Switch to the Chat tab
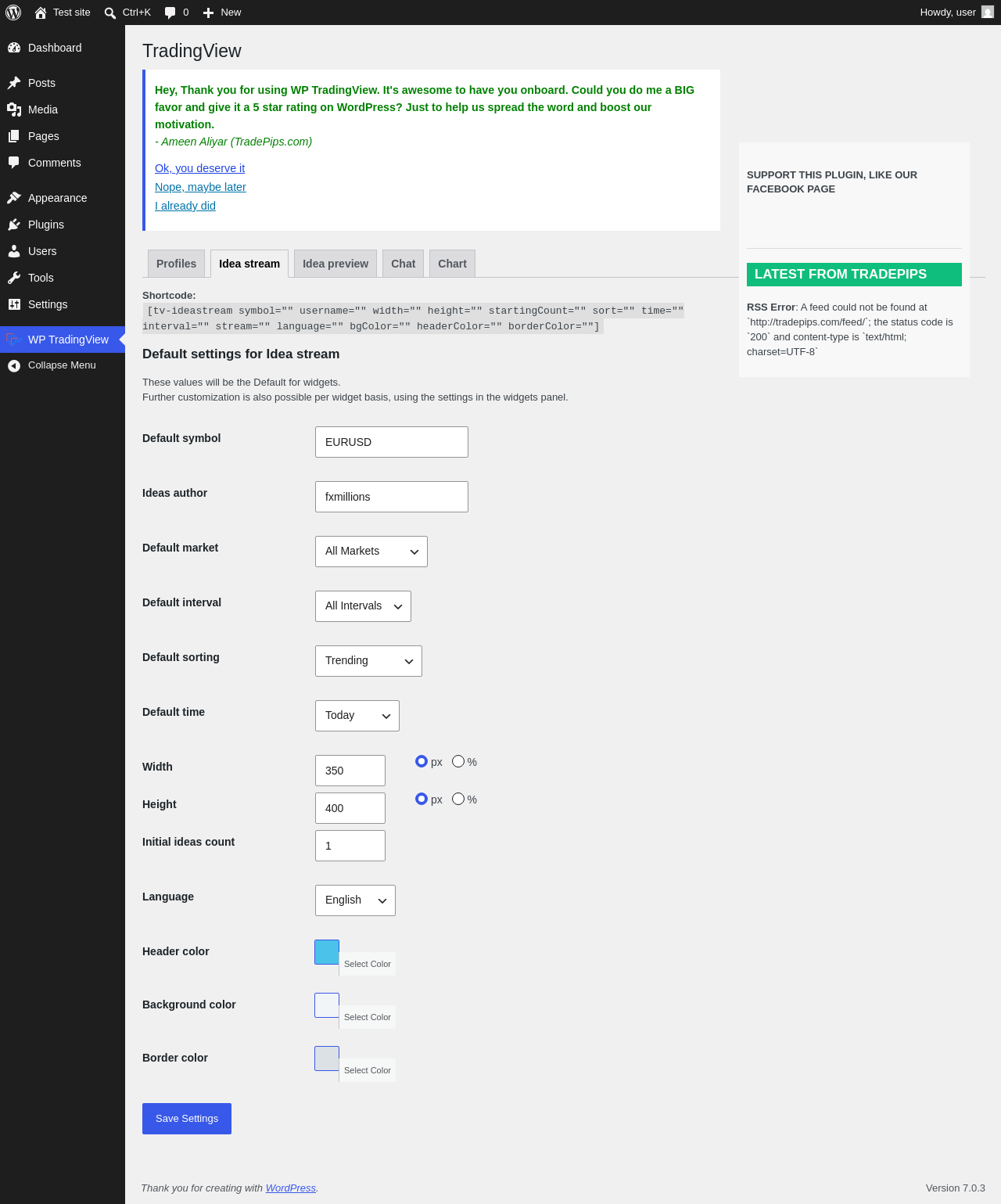This screenshot has height=1204, width=1001. tap(404, 264)
